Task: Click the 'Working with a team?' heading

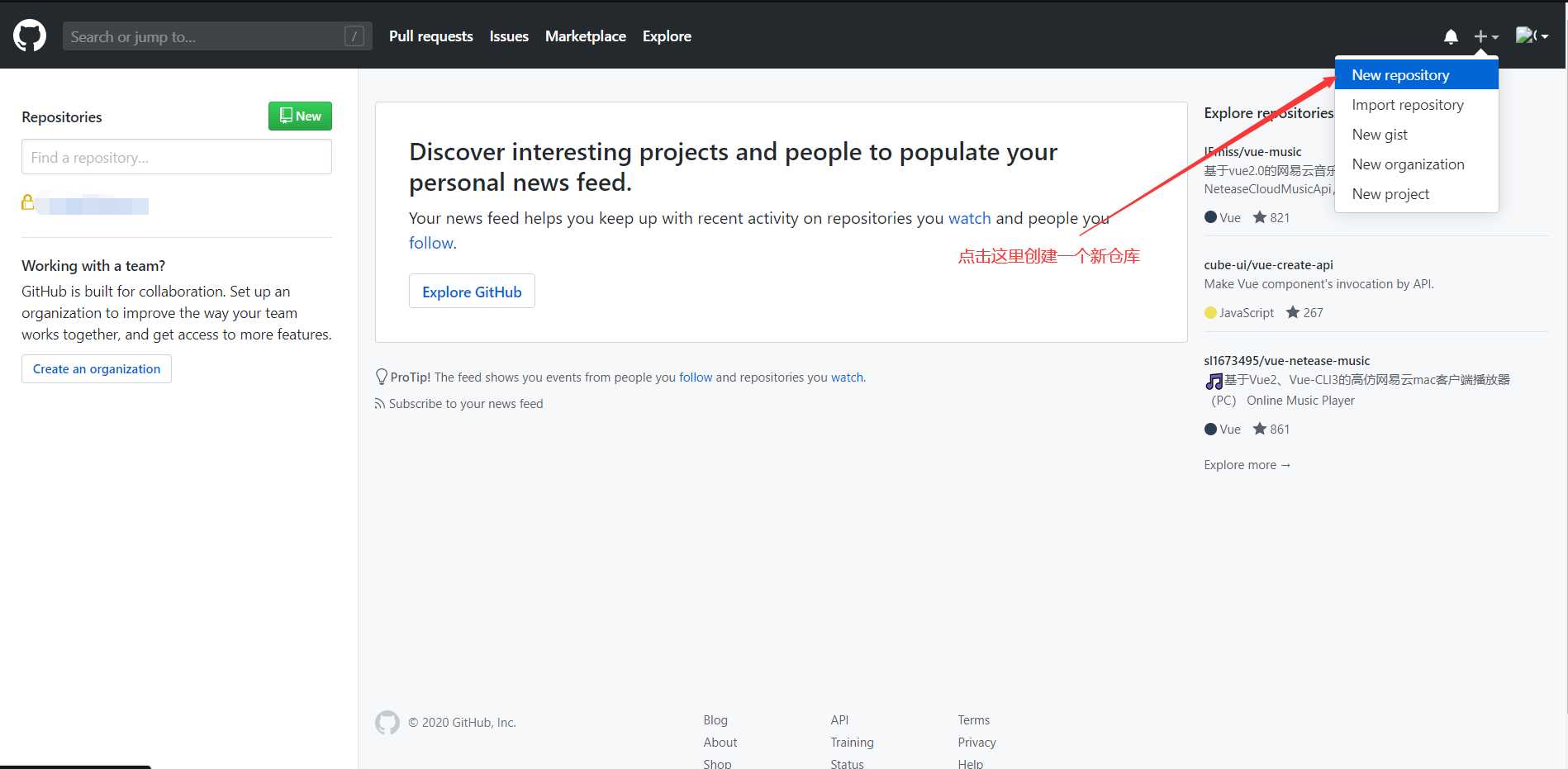Action: [93, 266]
